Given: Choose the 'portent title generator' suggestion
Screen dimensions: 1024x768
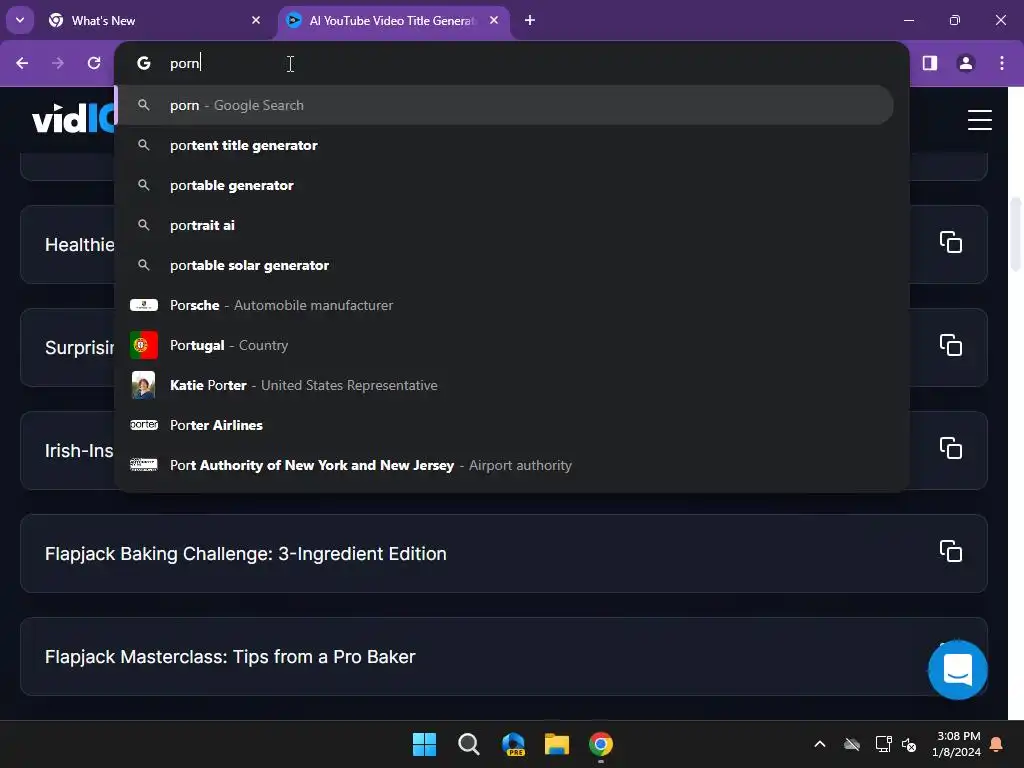Looking at the screenshot, I should (504, 145).
